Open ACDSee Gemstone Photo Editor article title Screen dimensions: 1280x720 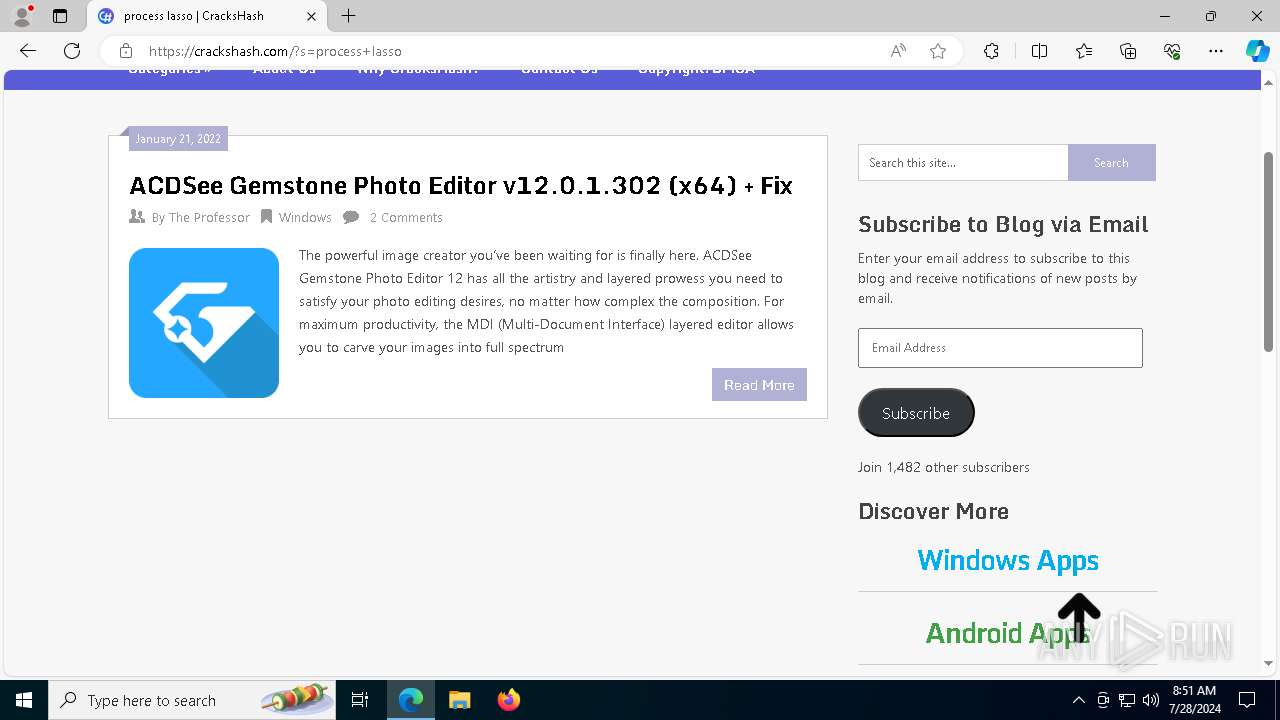pyautogui.click(x=461, y=185)
